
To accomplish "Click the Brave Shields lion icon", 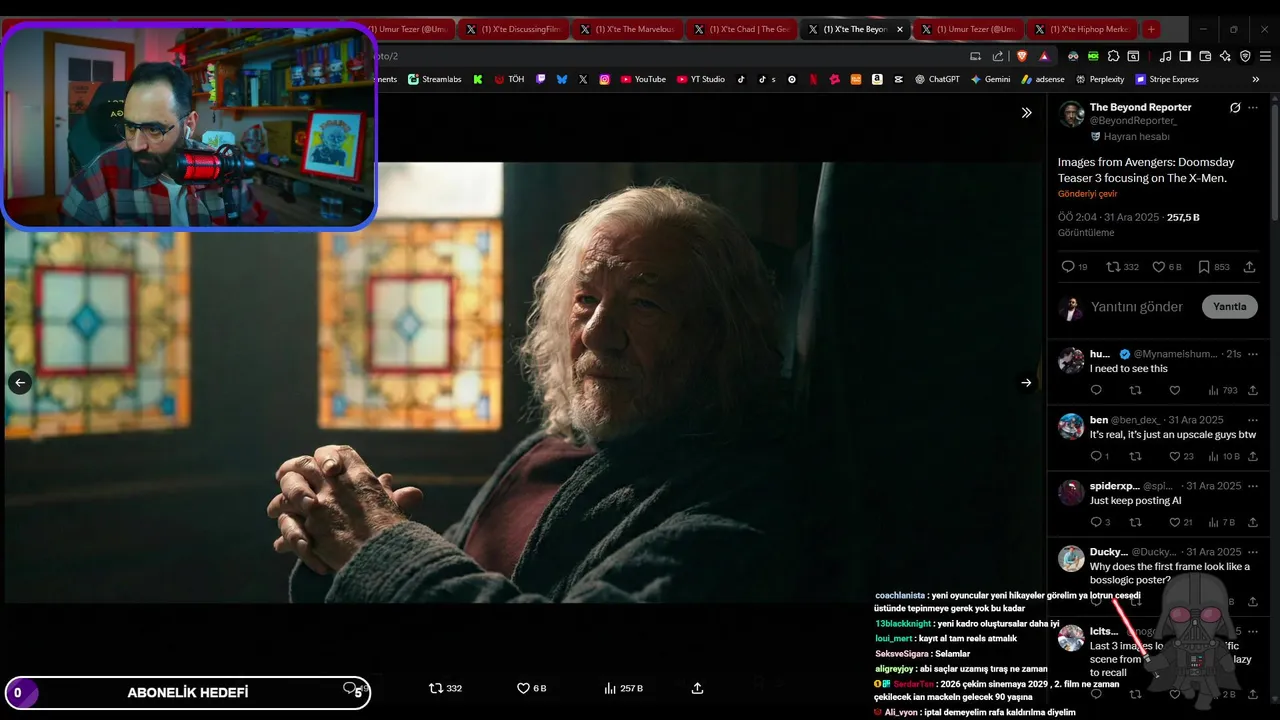I will click(x=1022, y=56).
